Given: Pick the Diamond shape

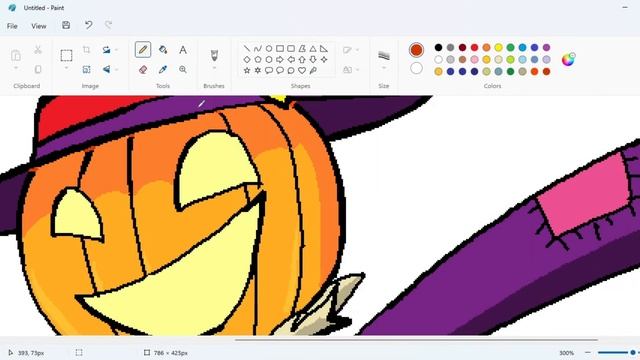Looking at the screenshot, I should (247, 60).
